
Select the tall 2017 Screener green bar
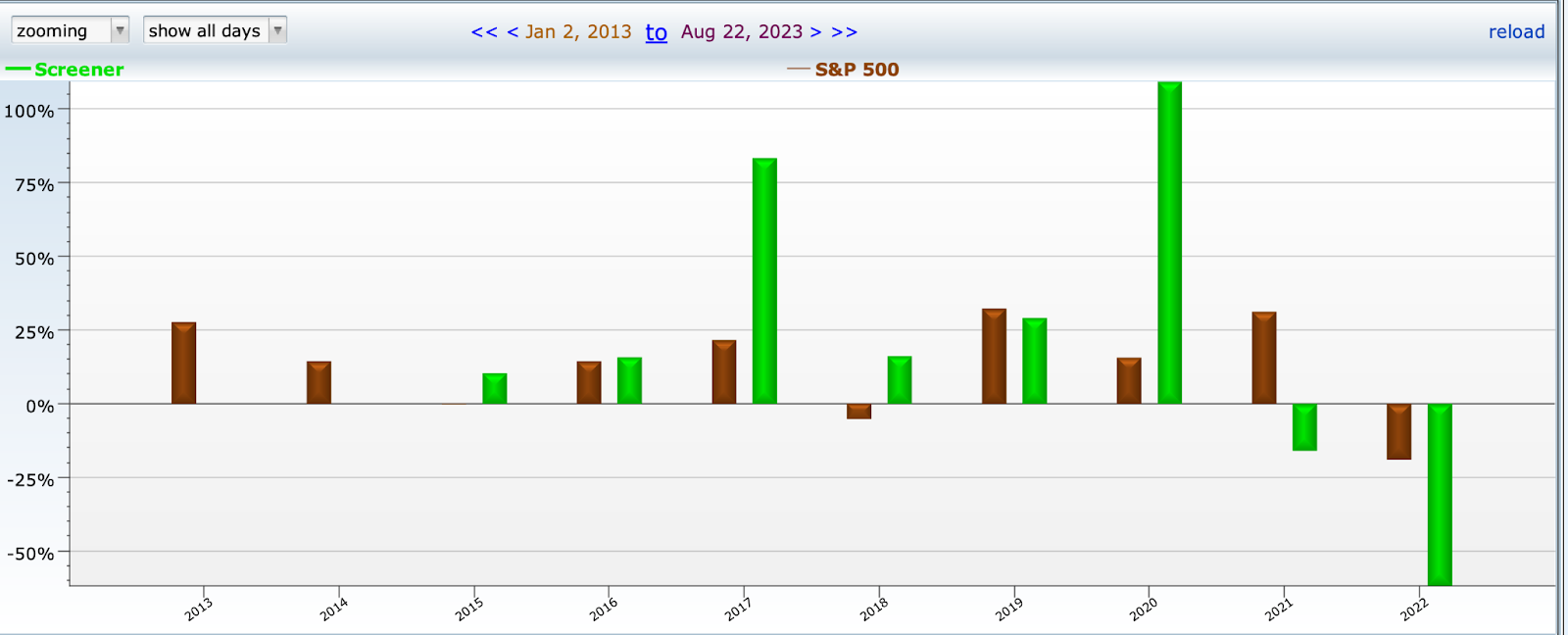(x=764, y=281)
